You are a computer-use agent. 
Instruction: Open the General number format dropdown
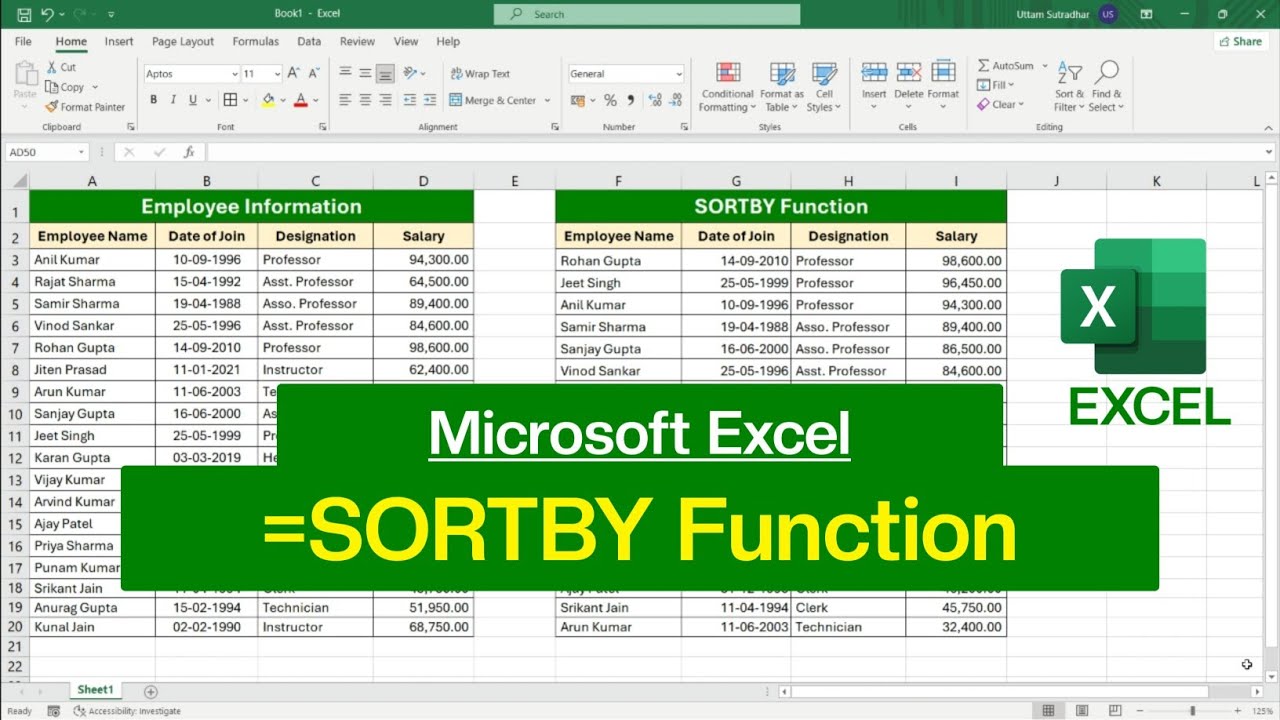[679, 74]
